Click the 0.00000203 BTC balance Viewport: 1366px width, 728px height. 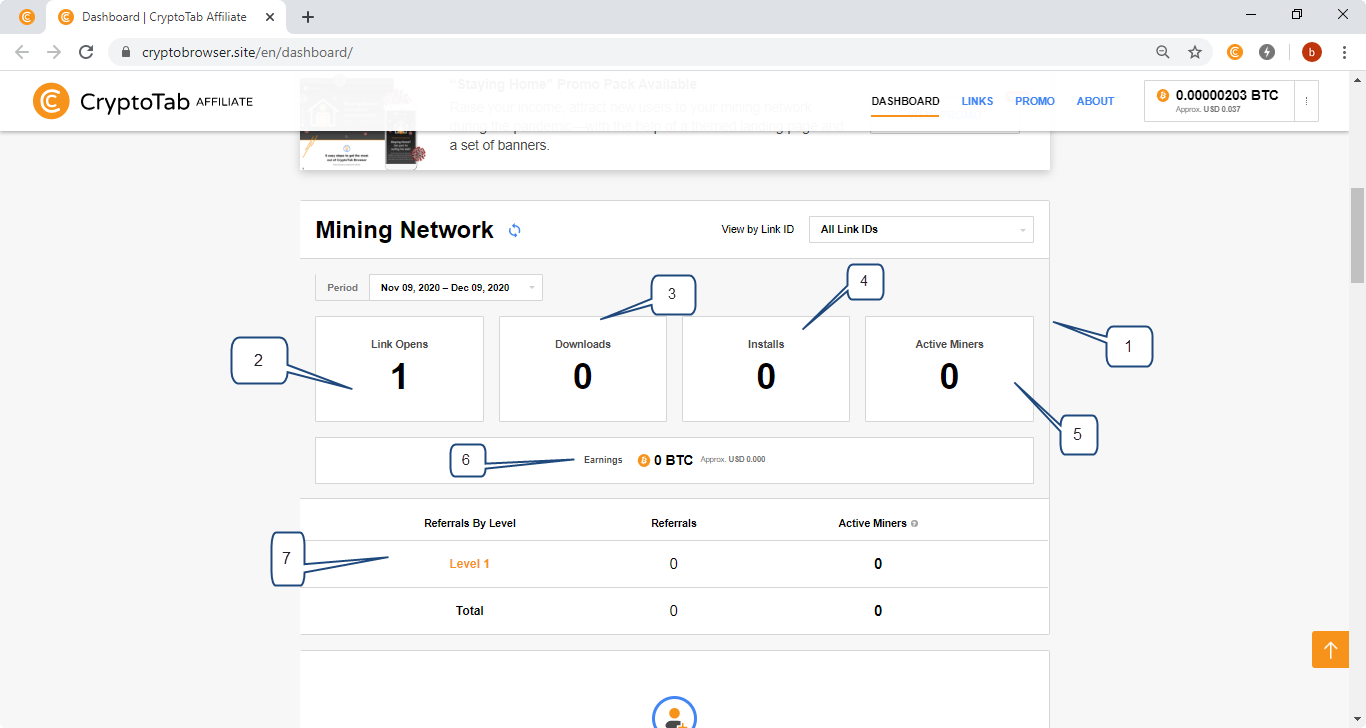pyautogui.click(x=1227, y=95)
